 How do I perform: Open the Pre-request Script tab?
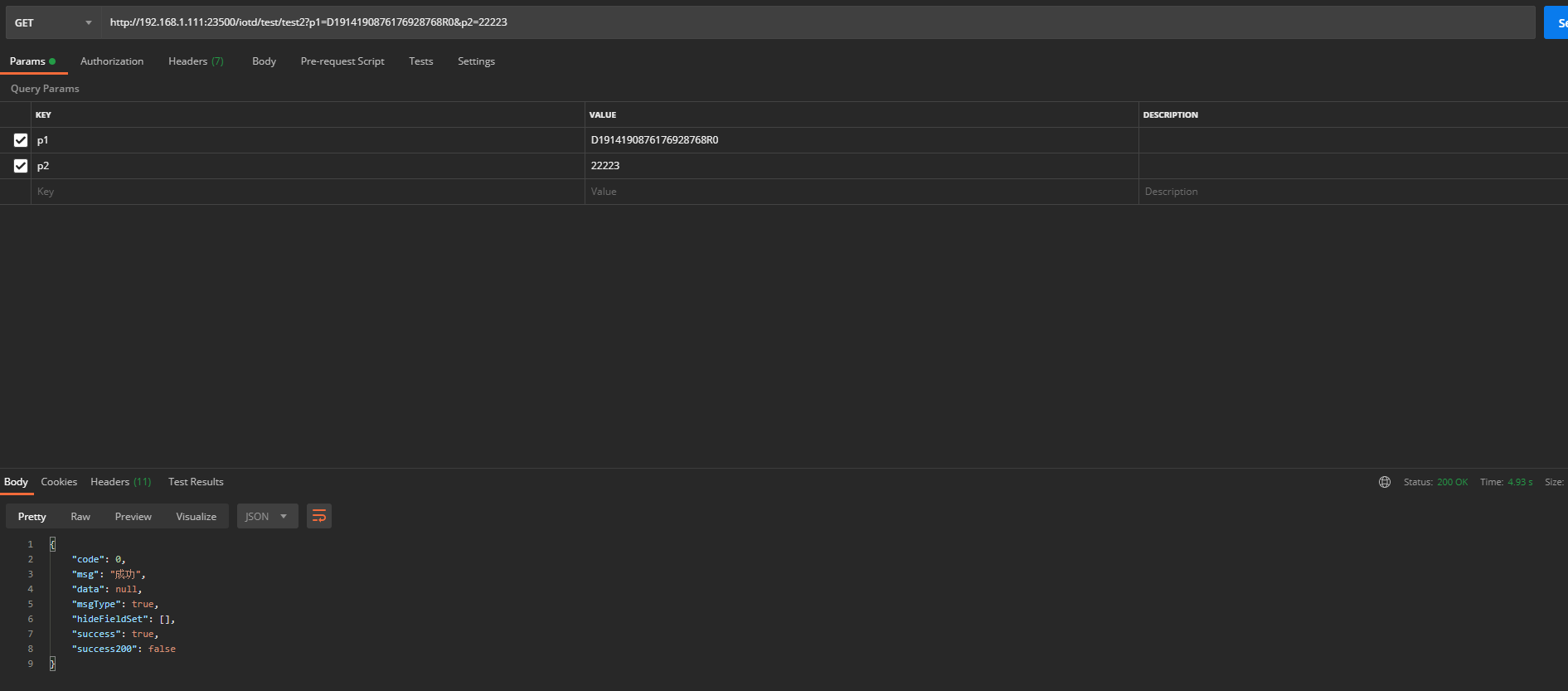click(x=342, y=61)
